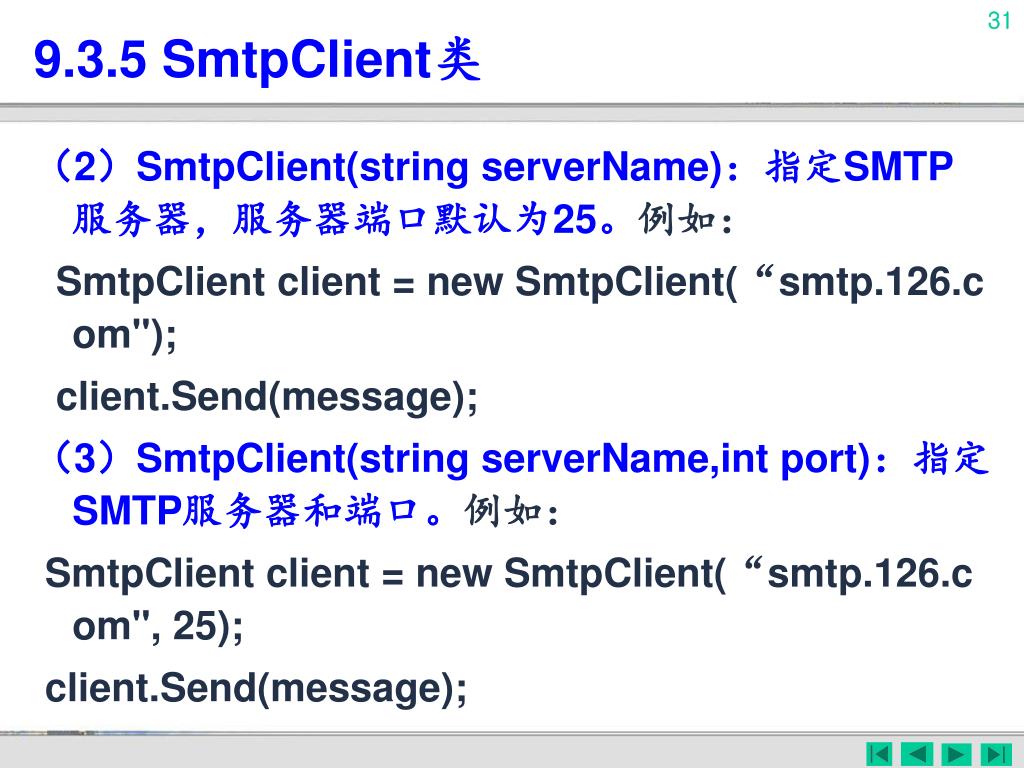Click code text 'om", 25);'
The image size is (1024, 768).
click(x=157, y=626)
